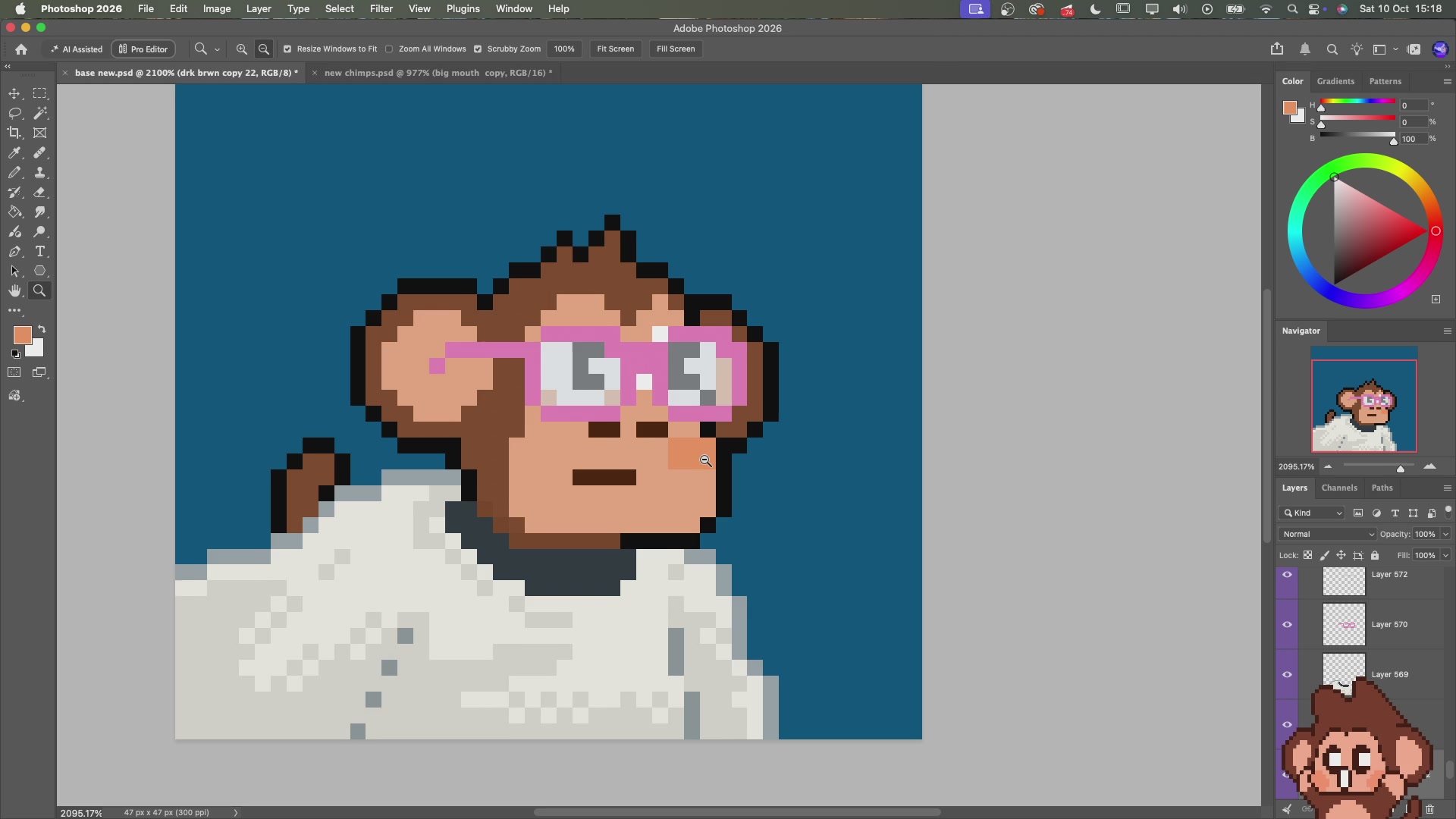Click the 100% zoom button
The width and height of the screenshot is (1456, 819).
coord(564,49)
